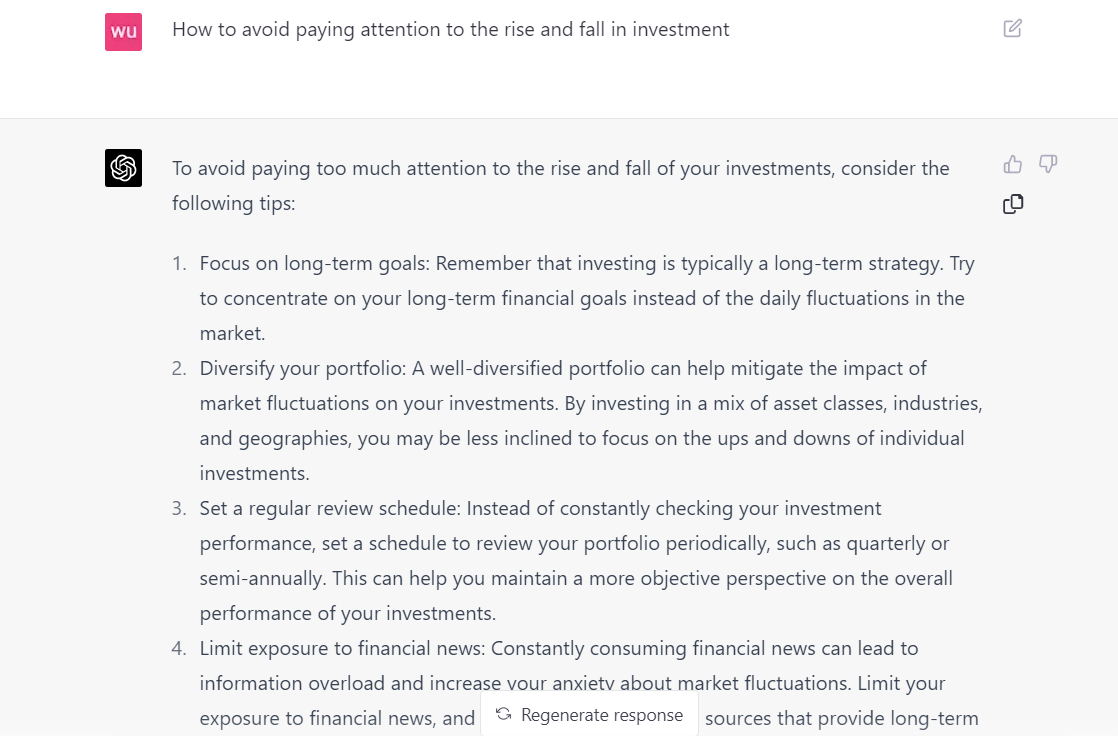Click the circular arrows regenerate icon
This screenshot has height=736, width=1118.
coord(504,714)
